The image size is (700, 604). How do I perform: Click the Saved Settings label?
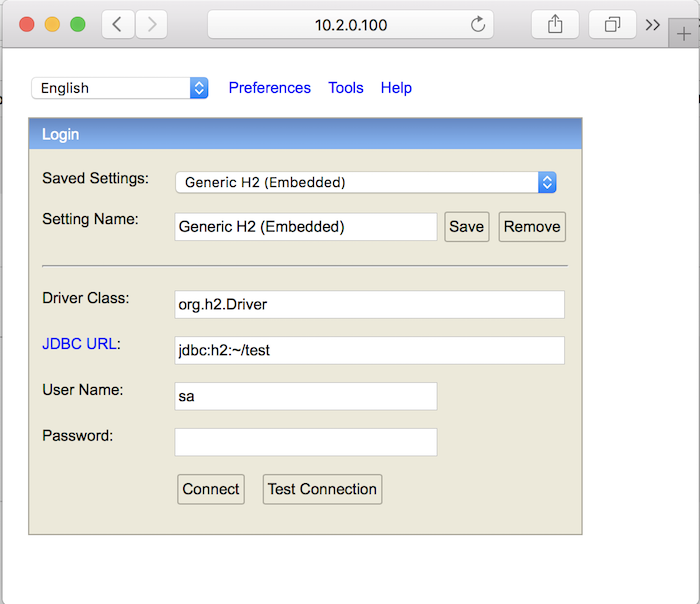[96, 178]
